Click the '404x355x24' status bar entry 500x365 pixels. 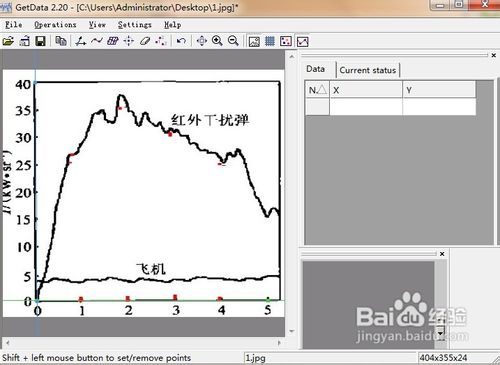point(443,358)
